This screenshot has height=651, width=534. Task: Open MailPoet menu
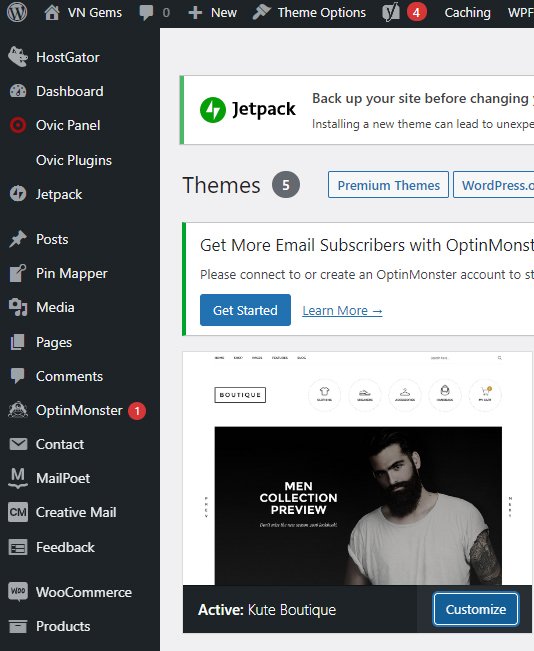(x=63, y=478)
